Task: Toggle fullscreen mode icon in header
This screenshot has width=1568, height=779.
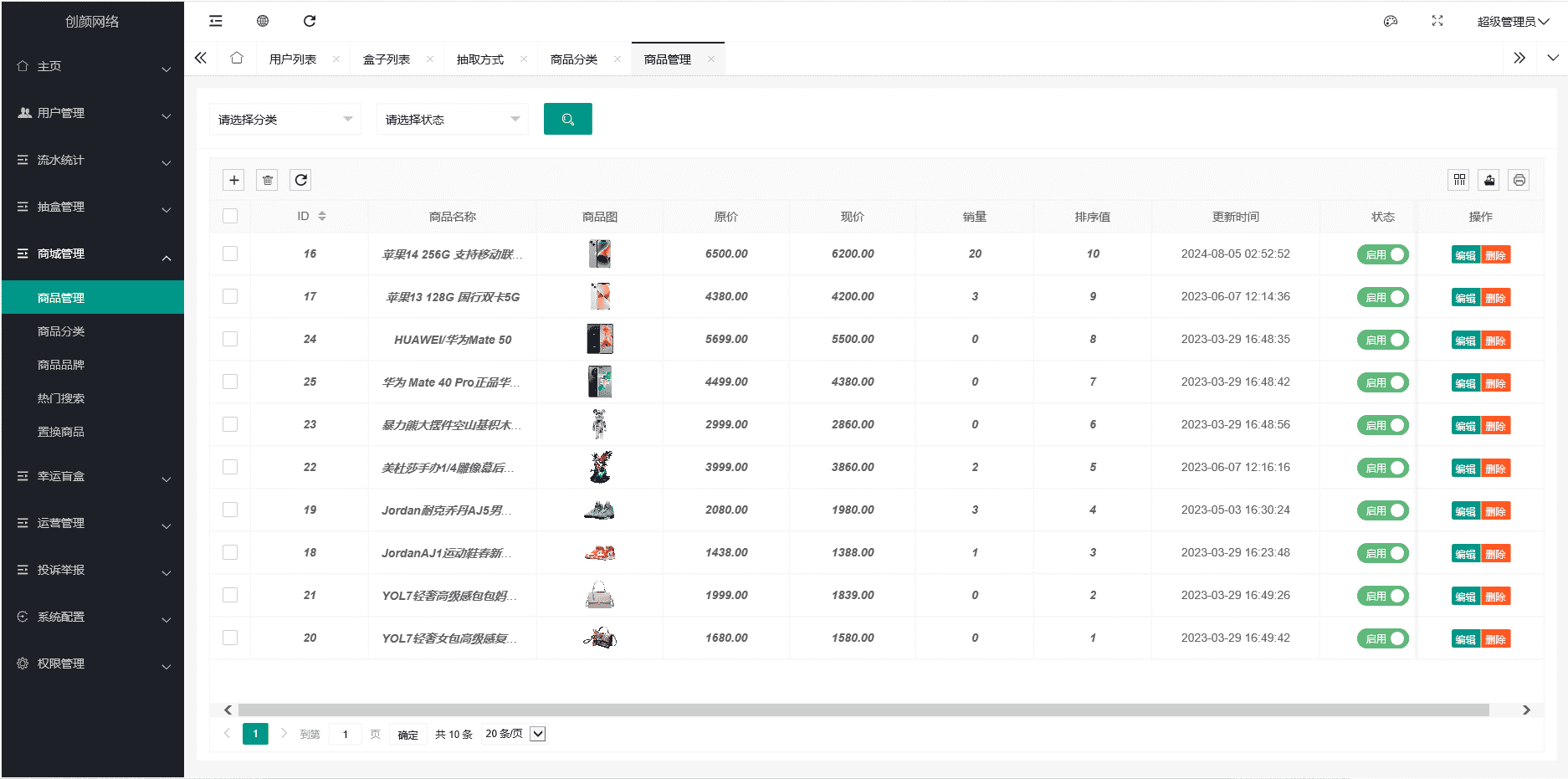Action: tap(1437, 21)
